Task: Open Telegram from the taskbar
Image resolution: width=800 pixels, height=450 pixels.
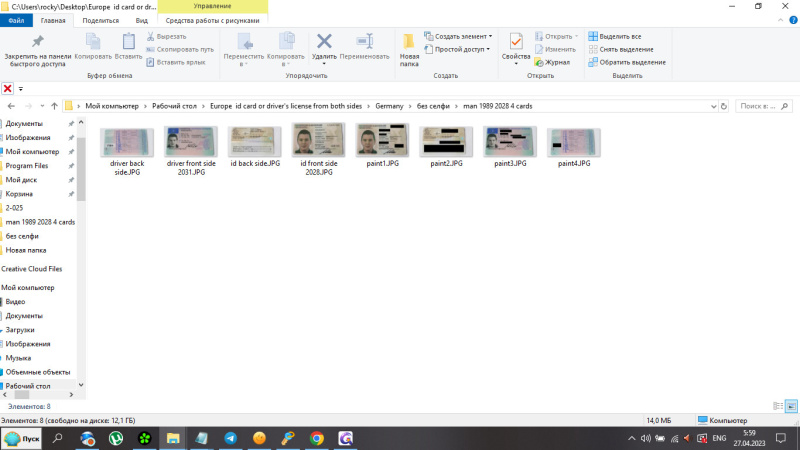Action: point(231,438)
